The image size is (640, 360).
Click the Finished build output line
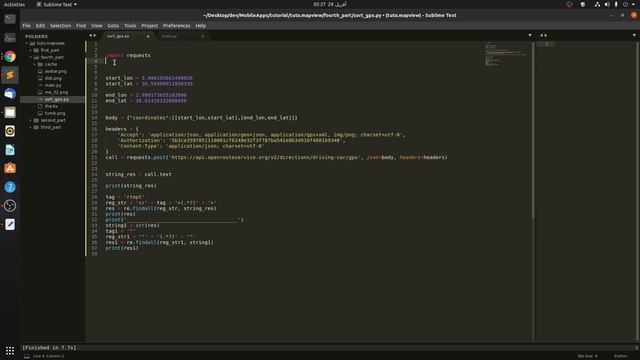(x=49, y=348)
